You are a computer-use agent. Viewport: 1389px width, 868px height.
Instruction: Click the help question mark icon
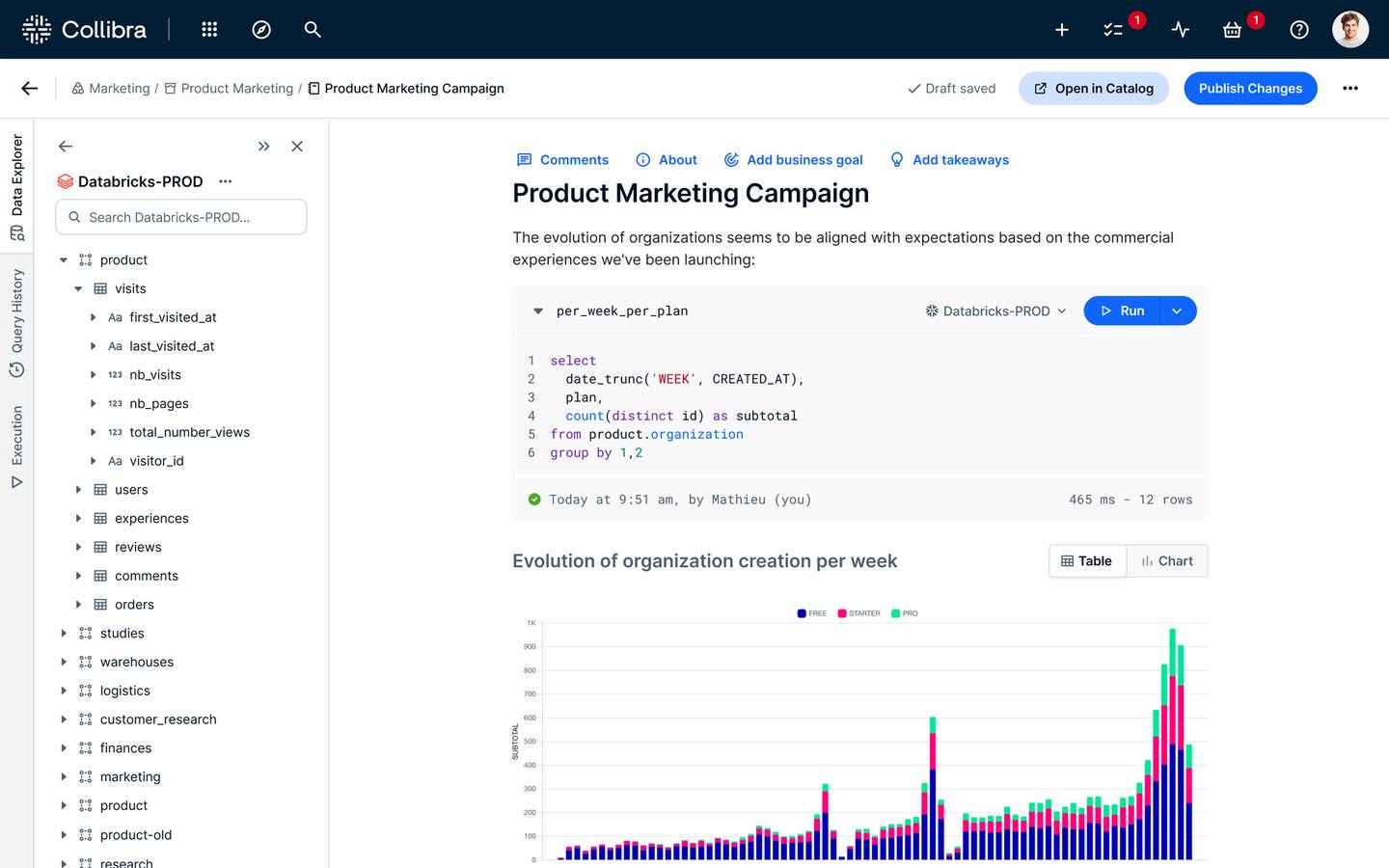click(x=1299, y=30)
